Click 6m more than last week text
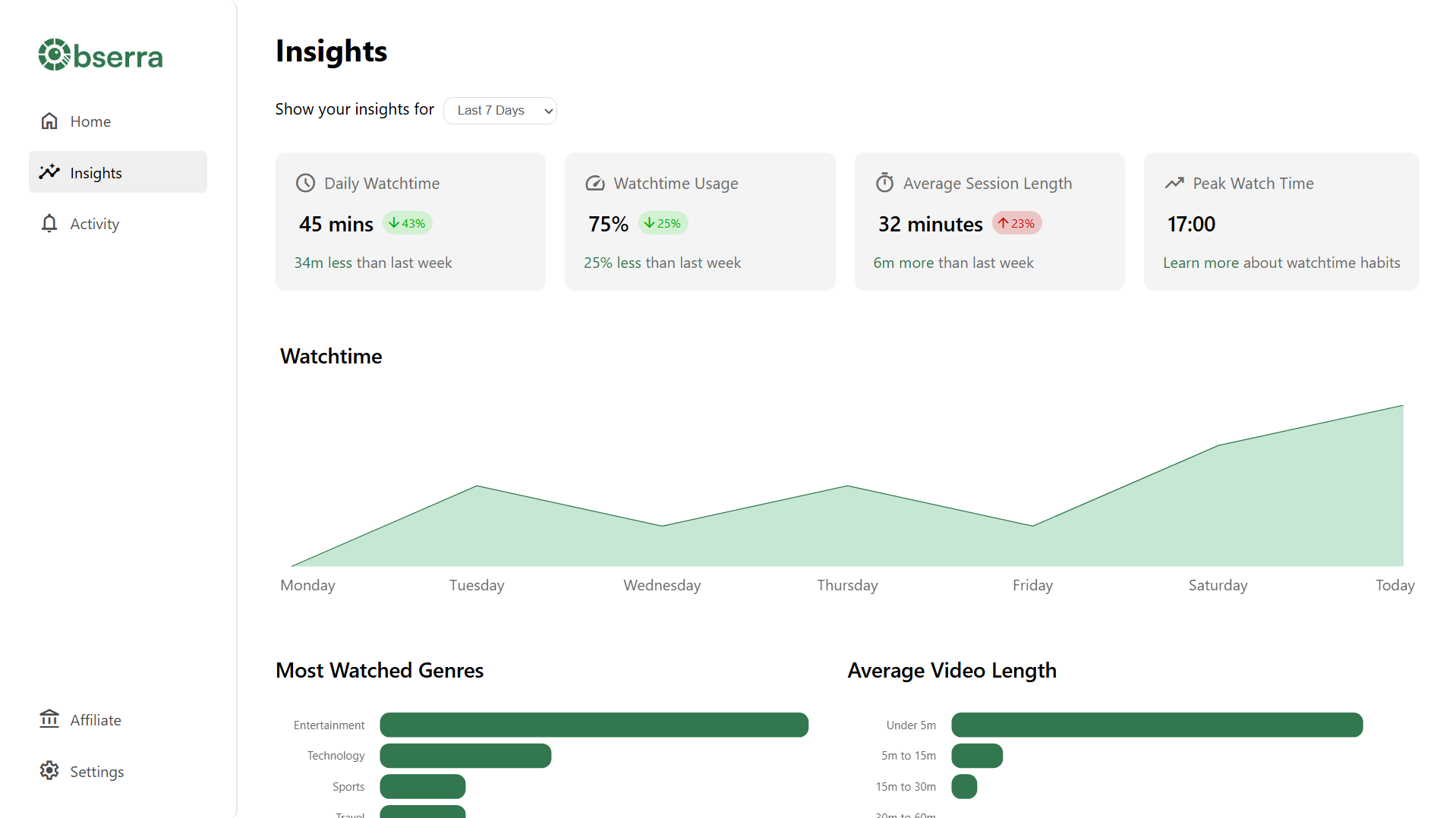The height and width of the screenshot is (818, 1456). (953, 263)
